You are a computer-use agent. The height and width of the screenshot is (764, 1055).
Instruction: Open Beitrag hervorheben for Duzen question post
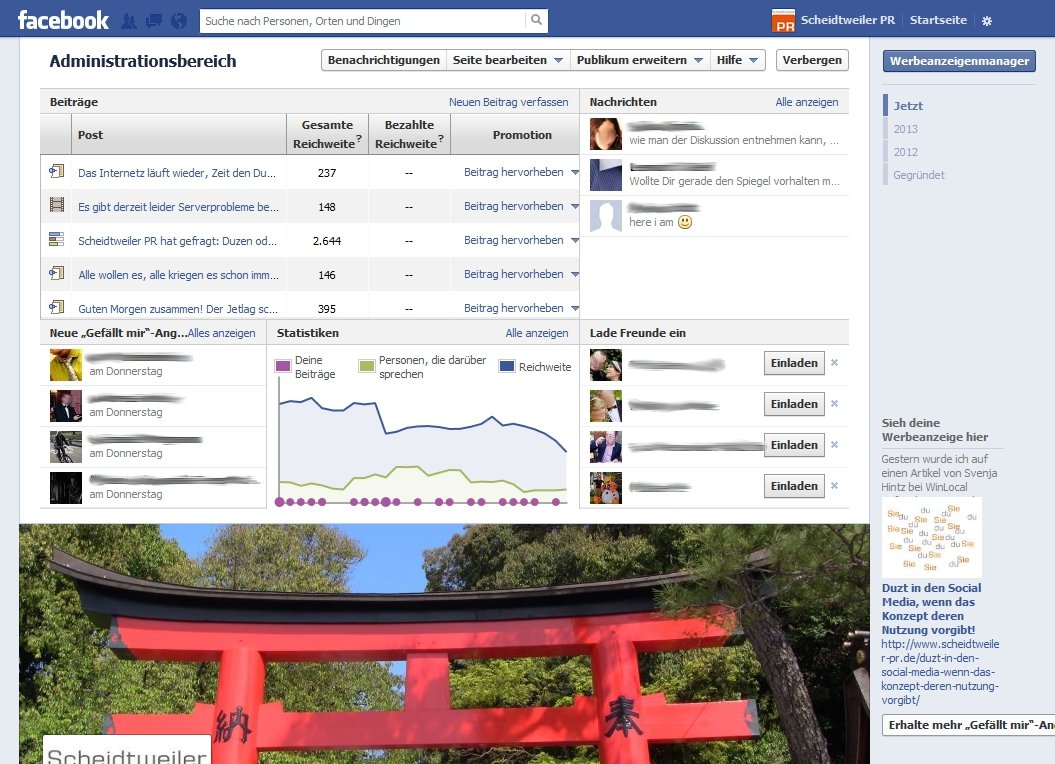(521, 240)
